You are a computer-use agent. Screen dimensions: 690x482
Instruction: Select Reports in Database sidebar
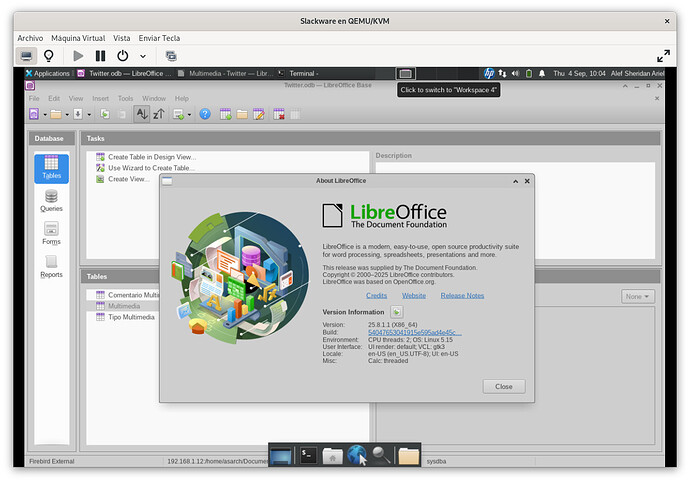click(51, 267)
